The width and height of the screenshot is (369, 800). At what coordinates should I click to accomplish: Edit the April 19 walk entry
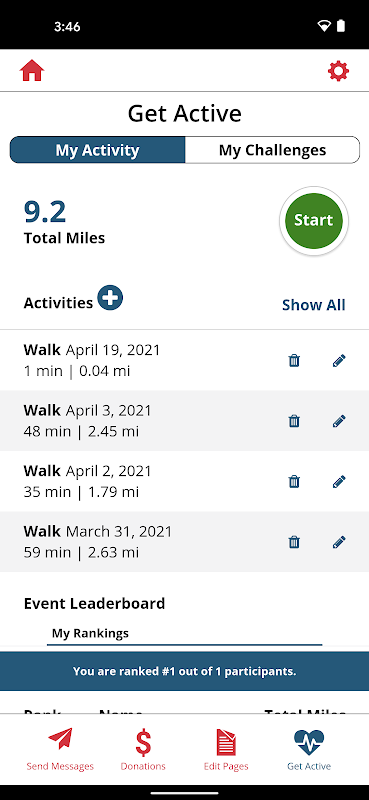(x=339, y=361)
